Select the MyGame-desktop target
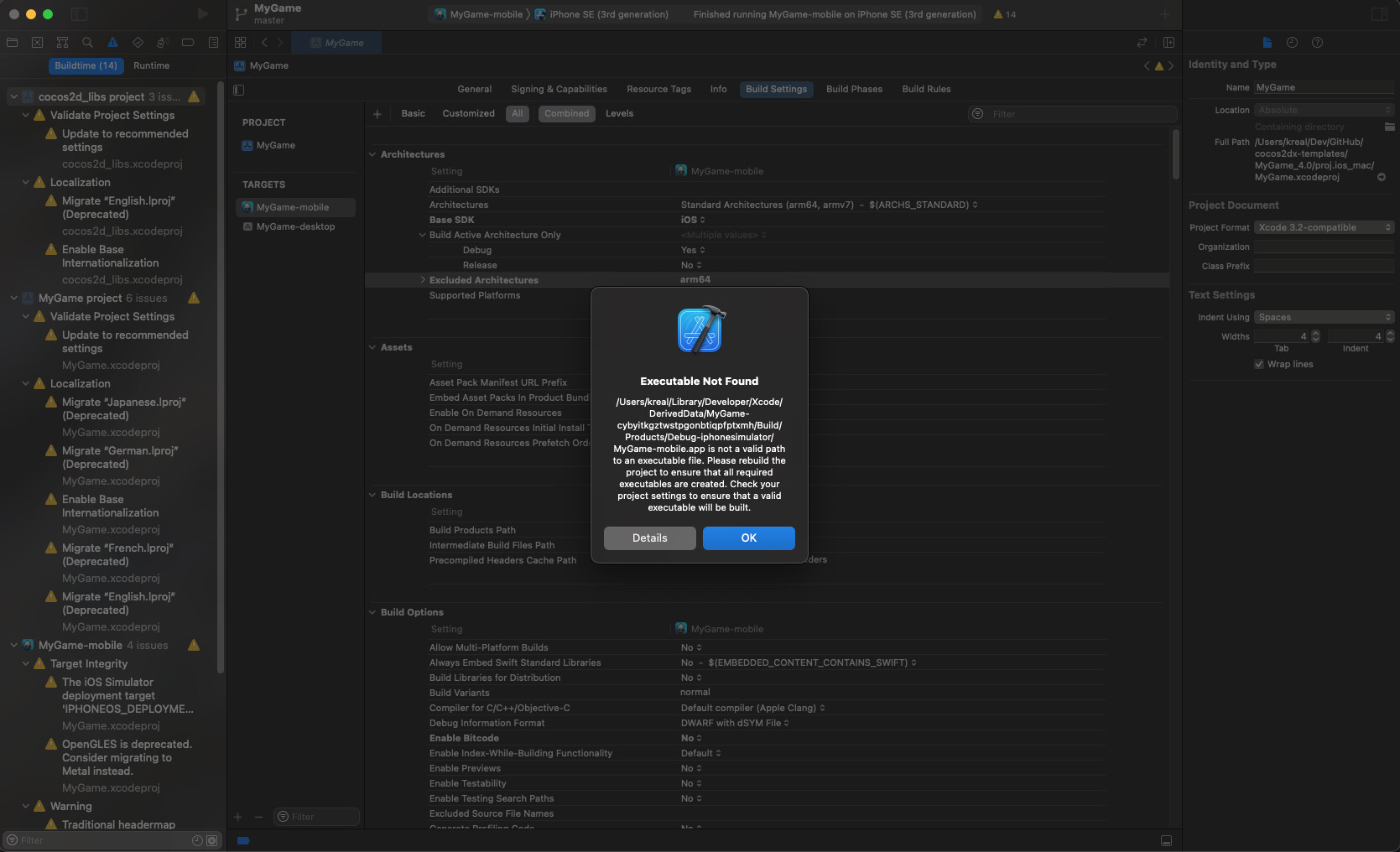Screen dimensions: 1400x852 [295, 226]
